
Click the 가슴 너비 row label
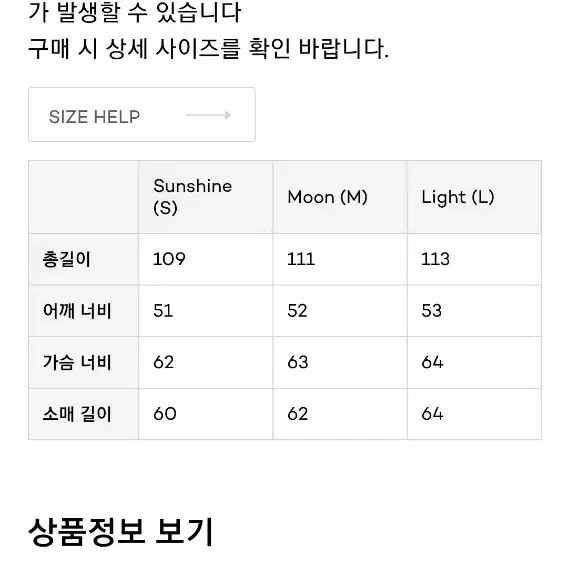pyautogui.click(x=83, y=363)
